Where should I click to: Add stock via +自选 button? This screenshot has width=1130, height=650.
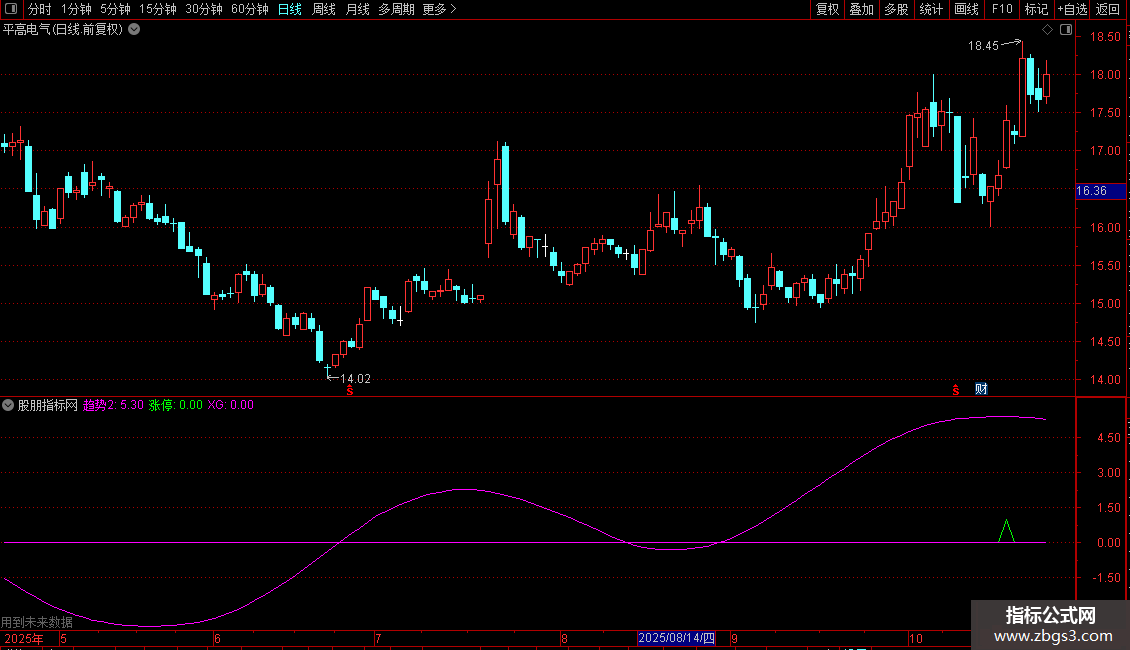point(1072,10)
